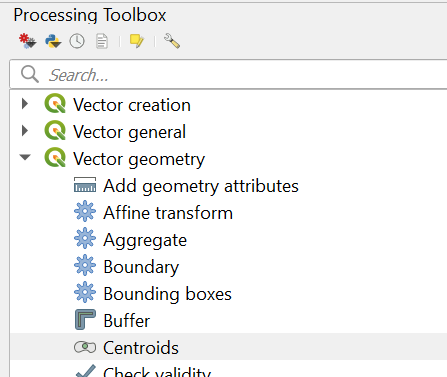
Task: Click gear icon beside Affine transform
Action: [85, 211]
